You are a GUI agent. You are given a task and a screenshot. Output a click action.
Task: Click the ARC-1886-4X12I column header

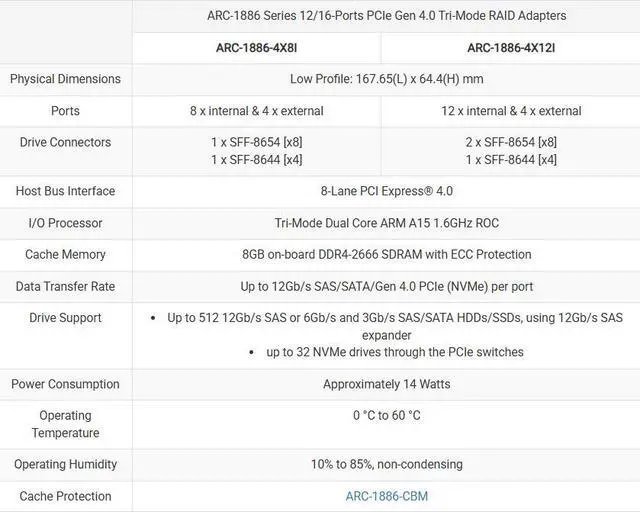pos(510,48)
